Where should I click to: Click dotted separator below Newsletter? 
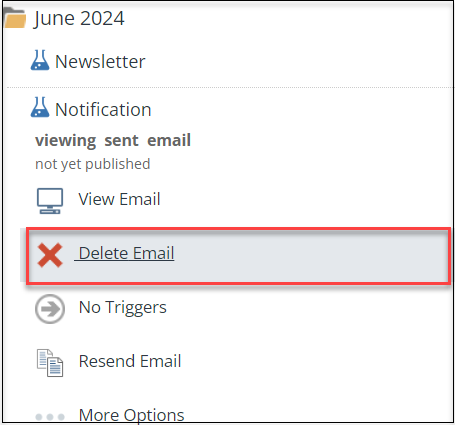[x=230, y=88]
